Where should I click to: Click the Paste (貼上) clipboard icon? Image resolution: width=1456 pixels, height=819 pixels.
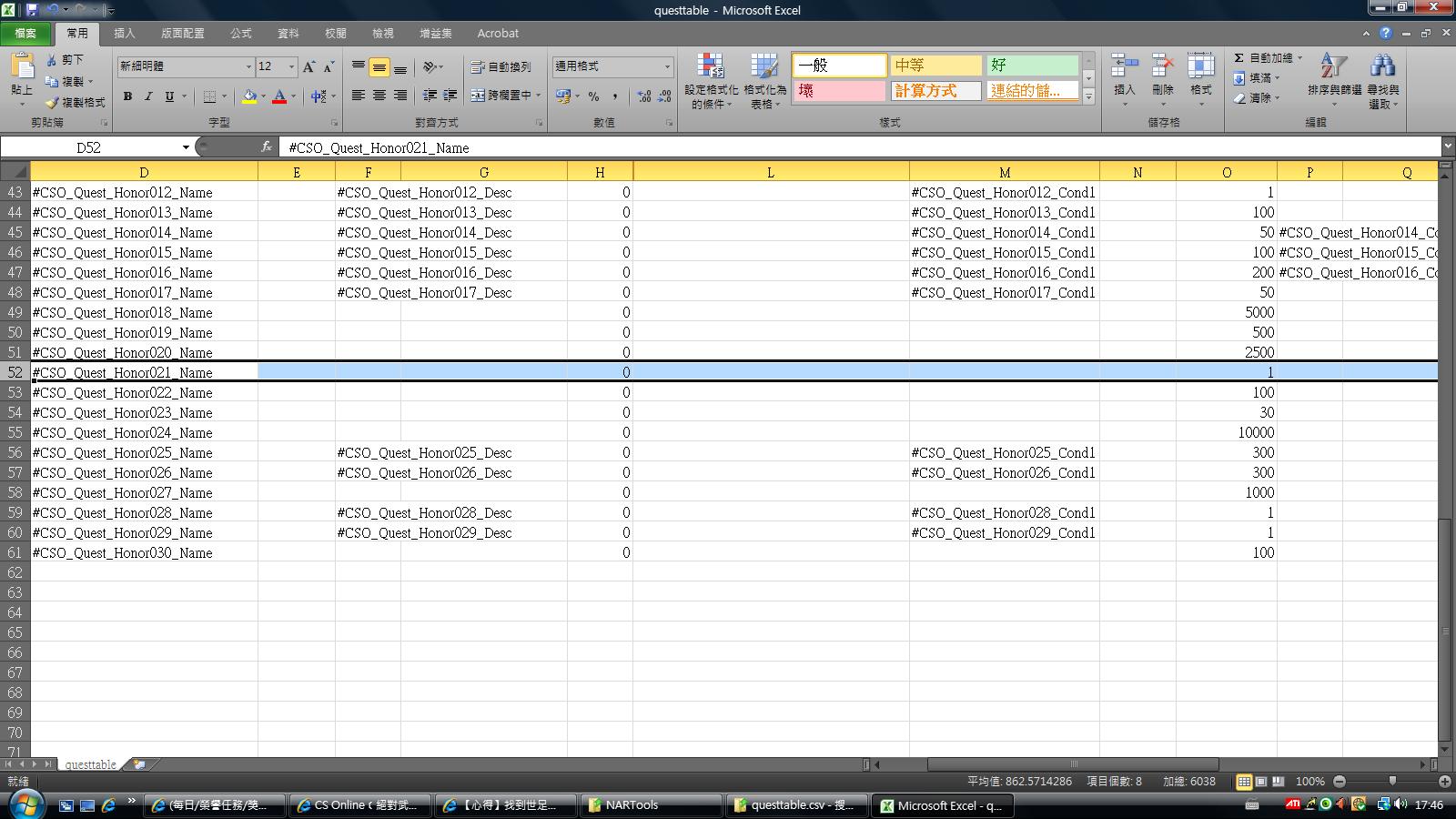[22, 66]
